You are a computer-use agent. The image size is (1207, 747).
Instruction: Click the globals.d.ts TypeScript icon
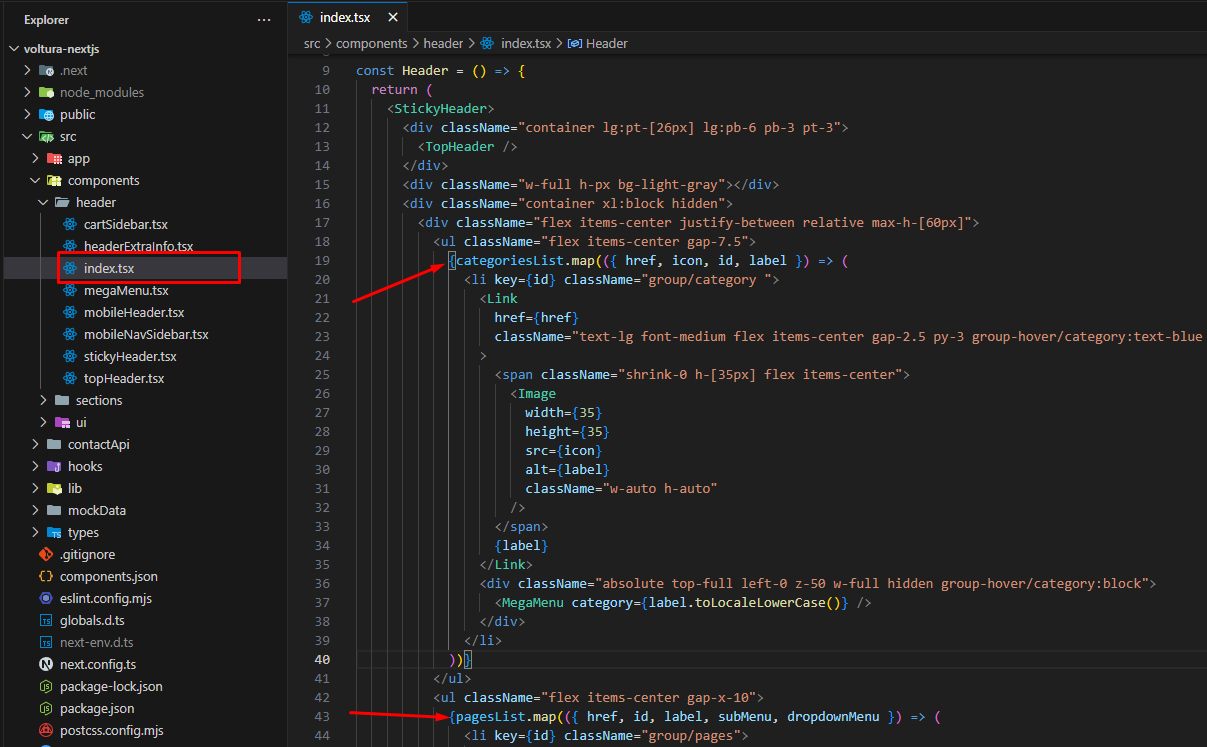45,620
